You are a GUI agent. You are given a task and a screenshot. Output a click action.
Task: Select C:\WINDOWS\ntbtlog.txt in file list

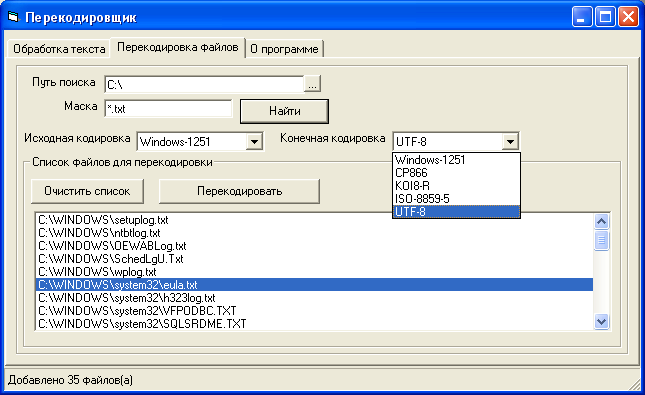click(x=314, y=233)
